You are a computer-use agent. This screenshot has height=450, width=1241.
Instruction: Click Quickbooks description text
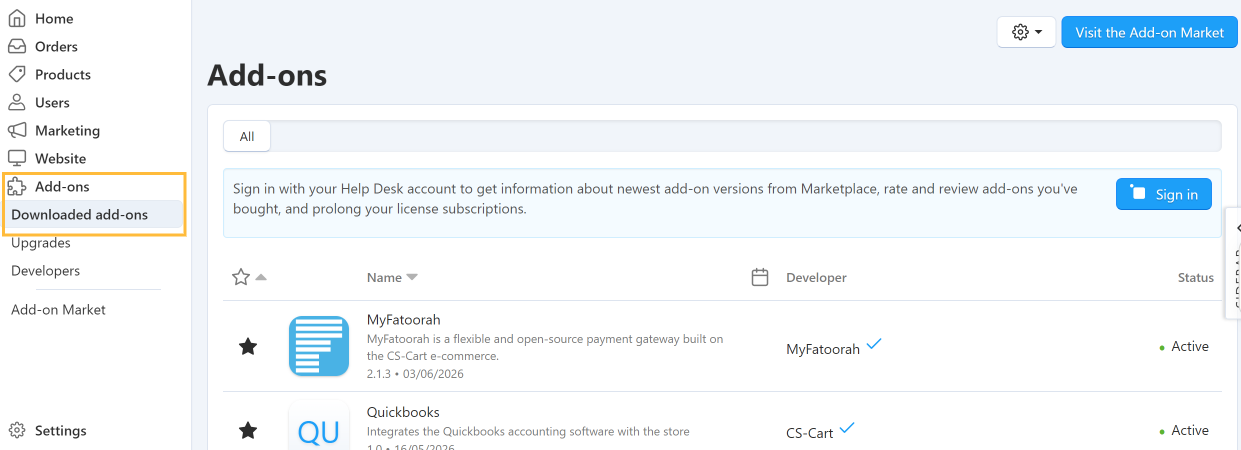[x=528, y=432]
